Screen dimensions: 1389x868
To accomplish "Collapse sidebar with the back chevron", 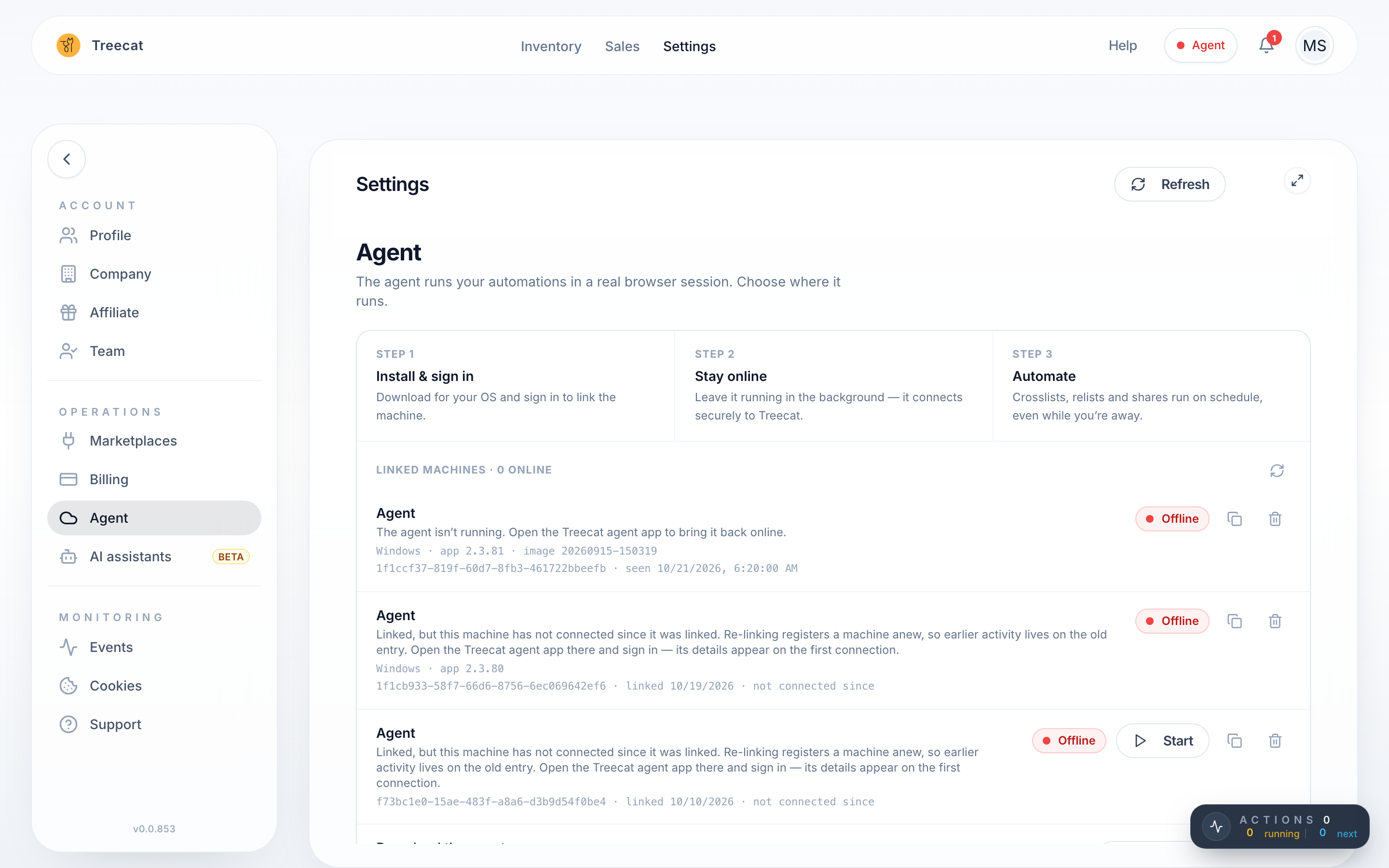I will click(x=67, y=159).
